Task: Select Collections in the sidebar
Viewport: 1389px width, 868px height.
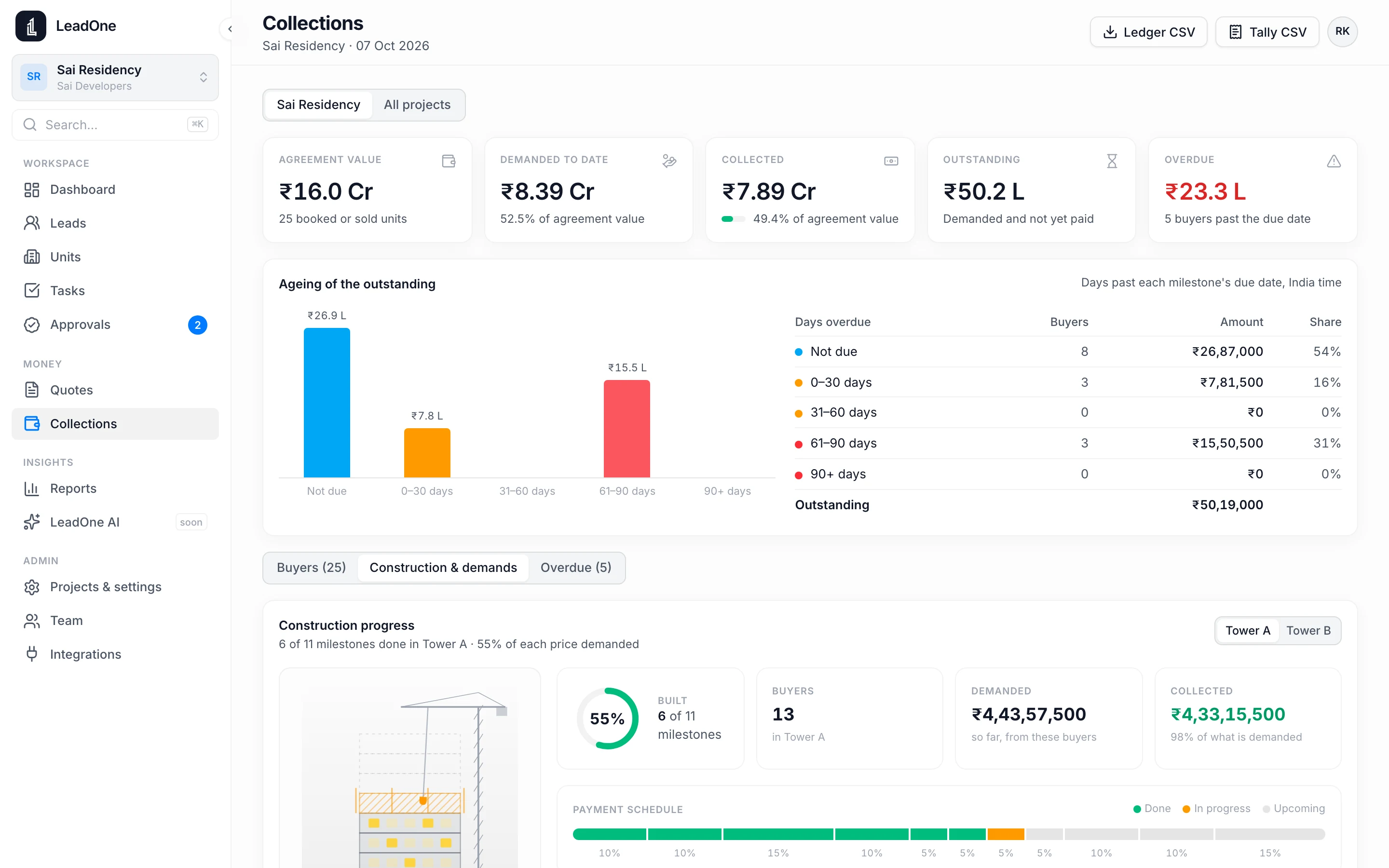Action: tap(115, 424)
